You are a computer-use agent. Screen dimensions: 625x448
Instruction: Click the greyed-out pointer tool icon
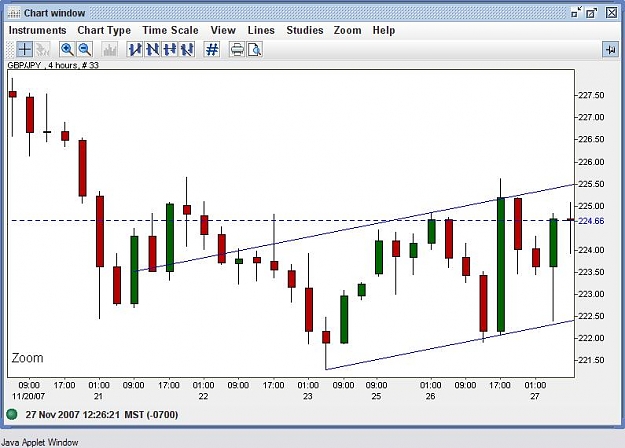(x=42, y=49)
